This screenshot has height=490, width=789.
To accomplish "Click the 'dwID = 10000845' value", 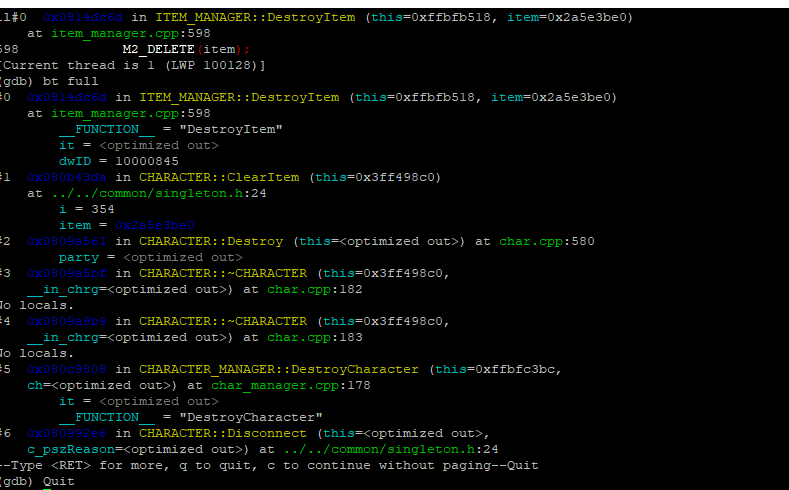I will [x=119, y=161].
